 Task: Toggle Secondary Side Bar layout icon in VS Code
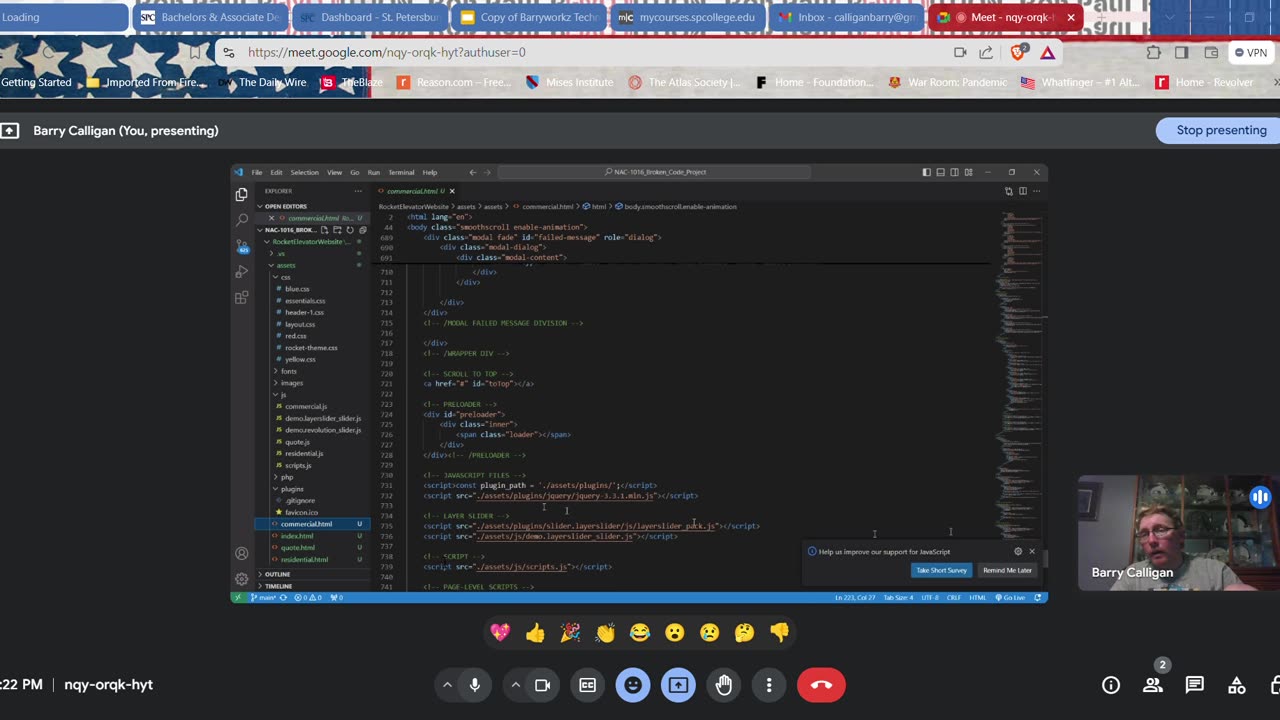pyautogui.click(x=954, y=172)
